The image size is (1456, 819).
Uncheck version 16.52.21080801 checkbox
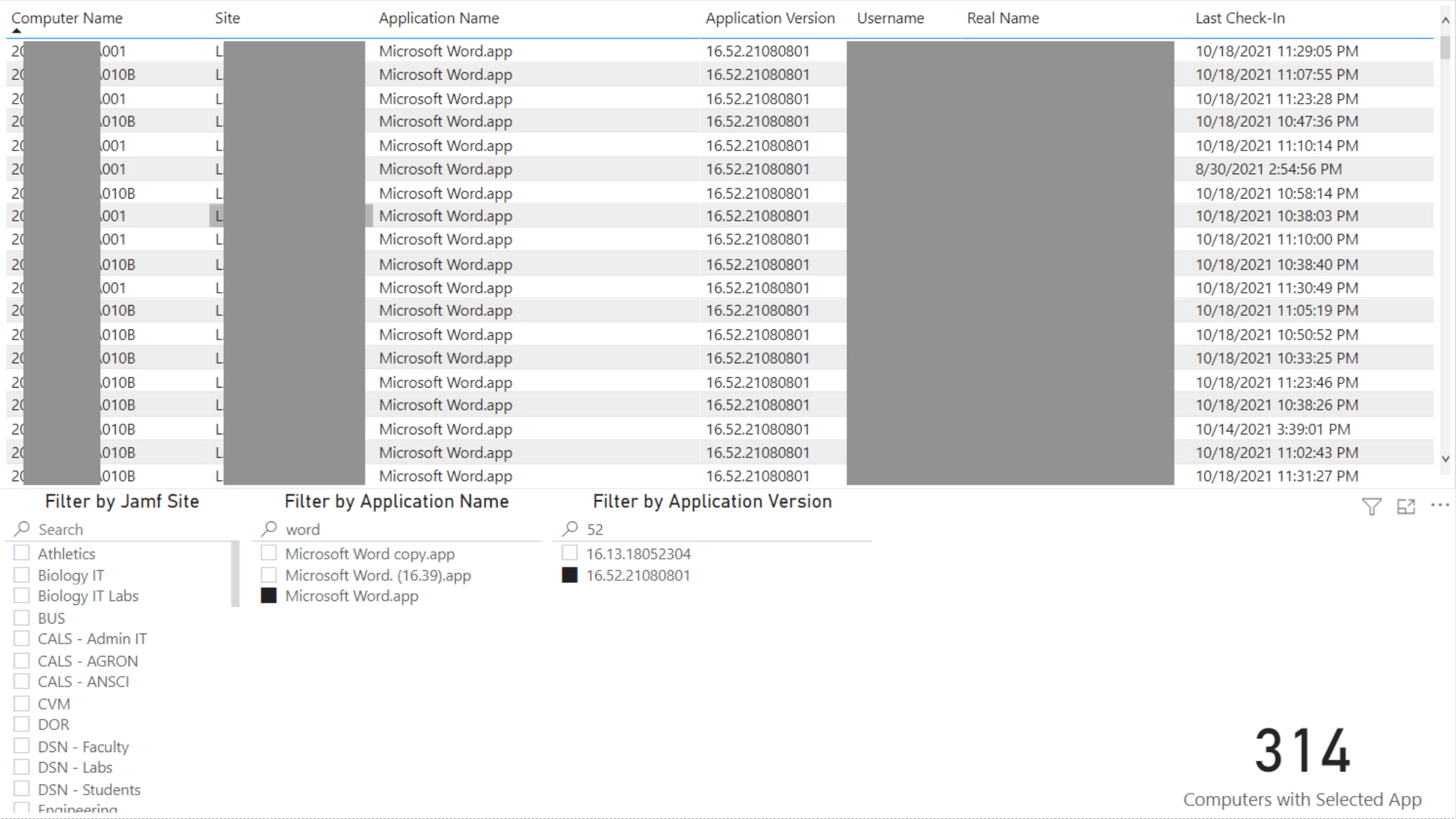pyautogui.click(x=570, y=575)
